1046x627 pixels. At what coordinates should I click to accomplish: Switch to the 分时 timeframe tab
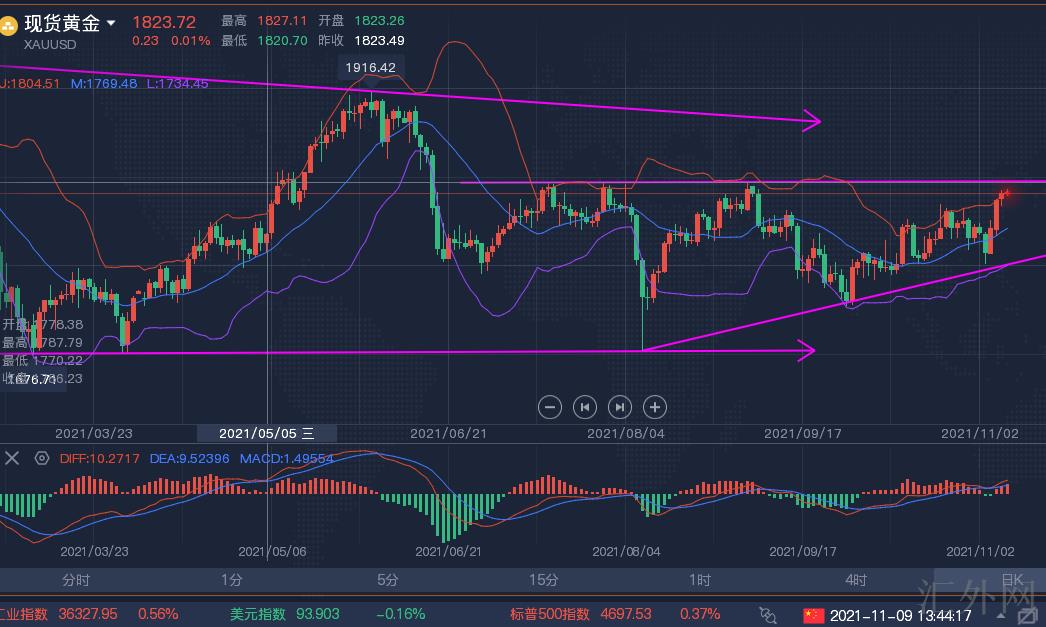click(x=76, y=580)
